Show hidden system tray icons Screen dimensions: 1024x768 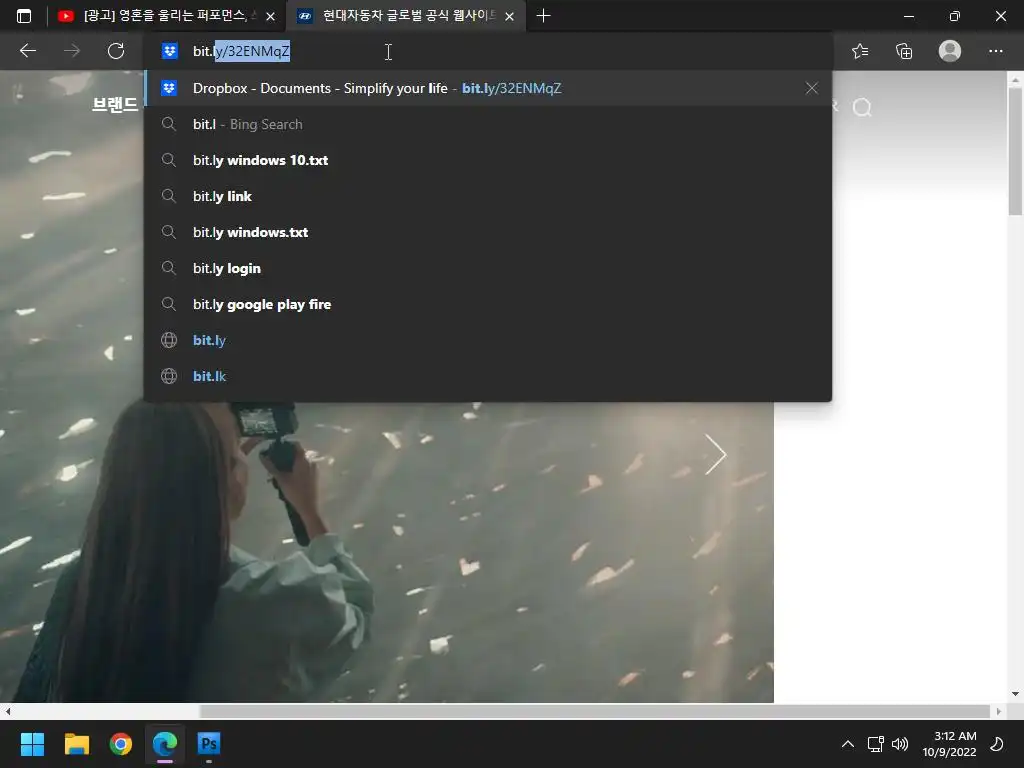(x=848, y=744)
